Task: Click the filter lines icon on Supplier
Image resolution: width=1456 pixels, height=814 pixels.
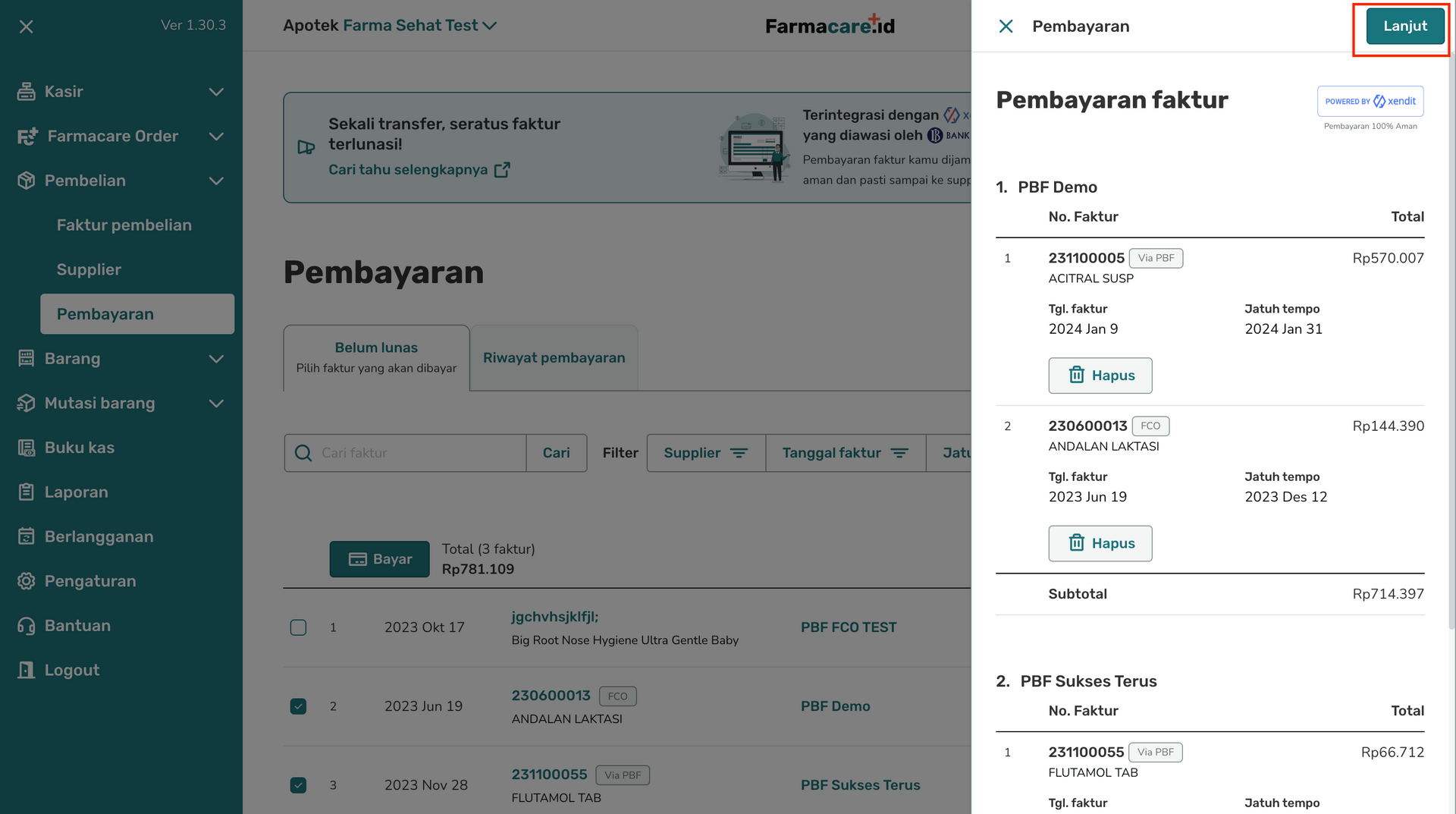Action: (739, 453)
